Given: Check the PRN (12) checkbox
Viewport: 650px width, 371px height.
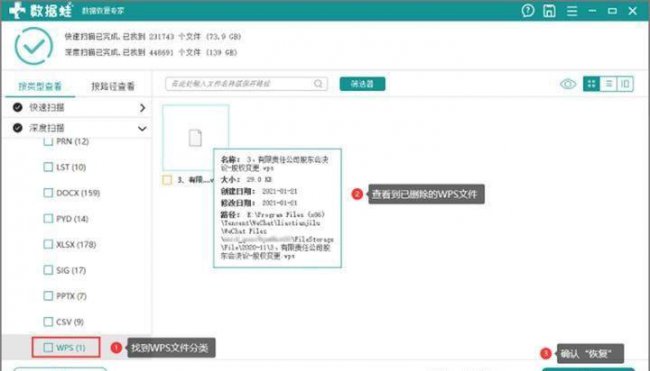Looking at the screenshot, I should pyautogui.click(x=48, y=141).
